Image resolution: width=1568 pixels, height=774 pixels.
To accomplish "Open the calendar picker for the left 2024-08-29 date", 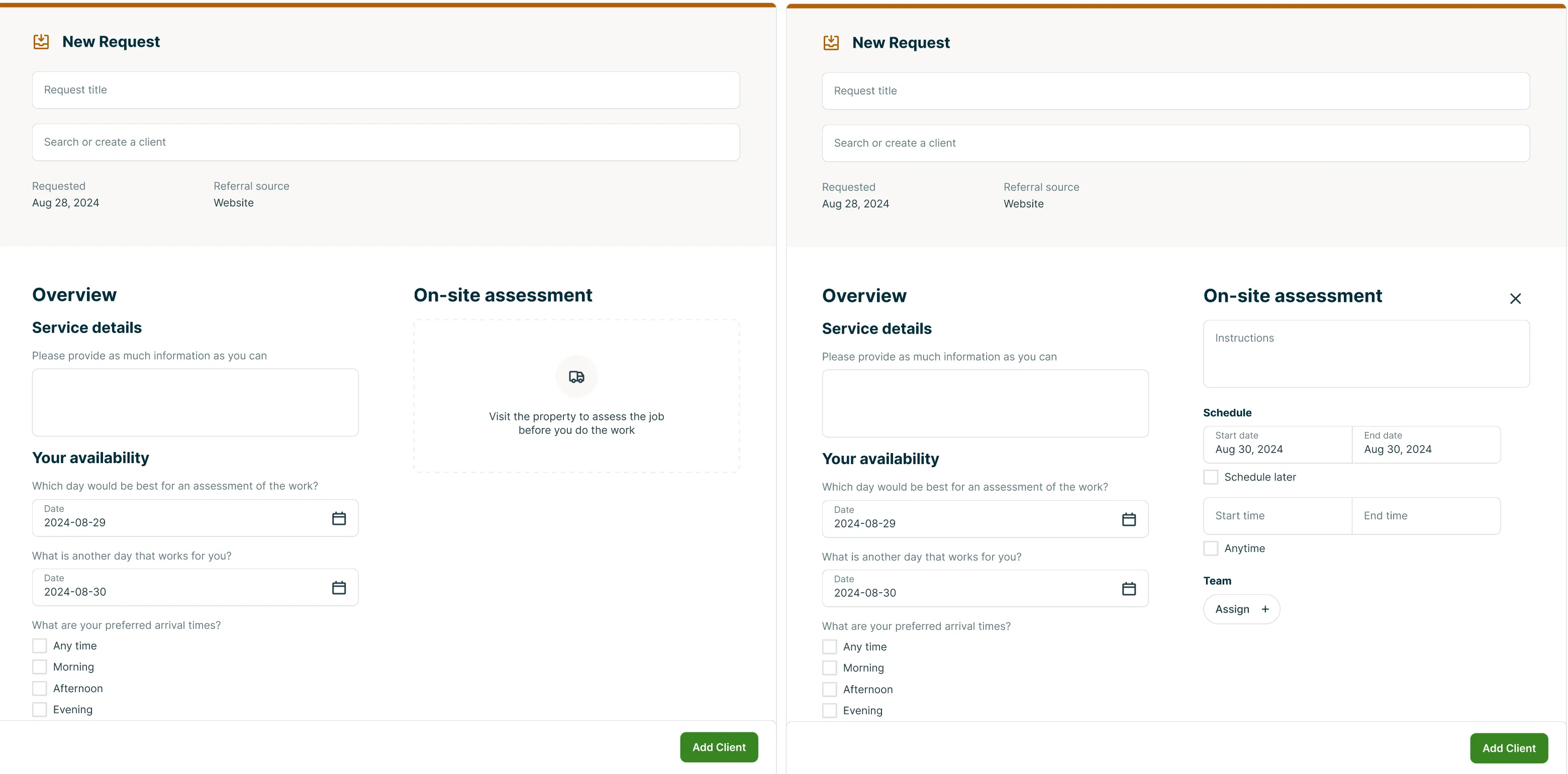I will [339, 518].
